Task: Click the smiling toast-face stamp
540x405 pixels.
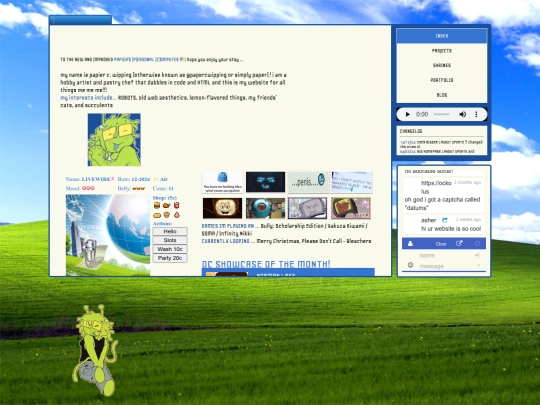Action: click(x=222, y=208)
